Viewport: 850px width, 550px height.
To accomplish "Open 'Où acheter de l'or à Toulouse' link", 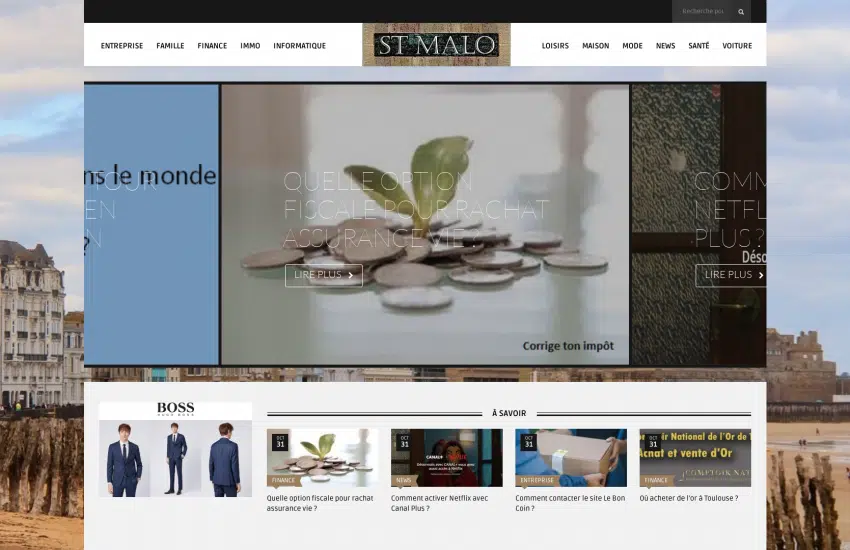I will tap(689, 497).
